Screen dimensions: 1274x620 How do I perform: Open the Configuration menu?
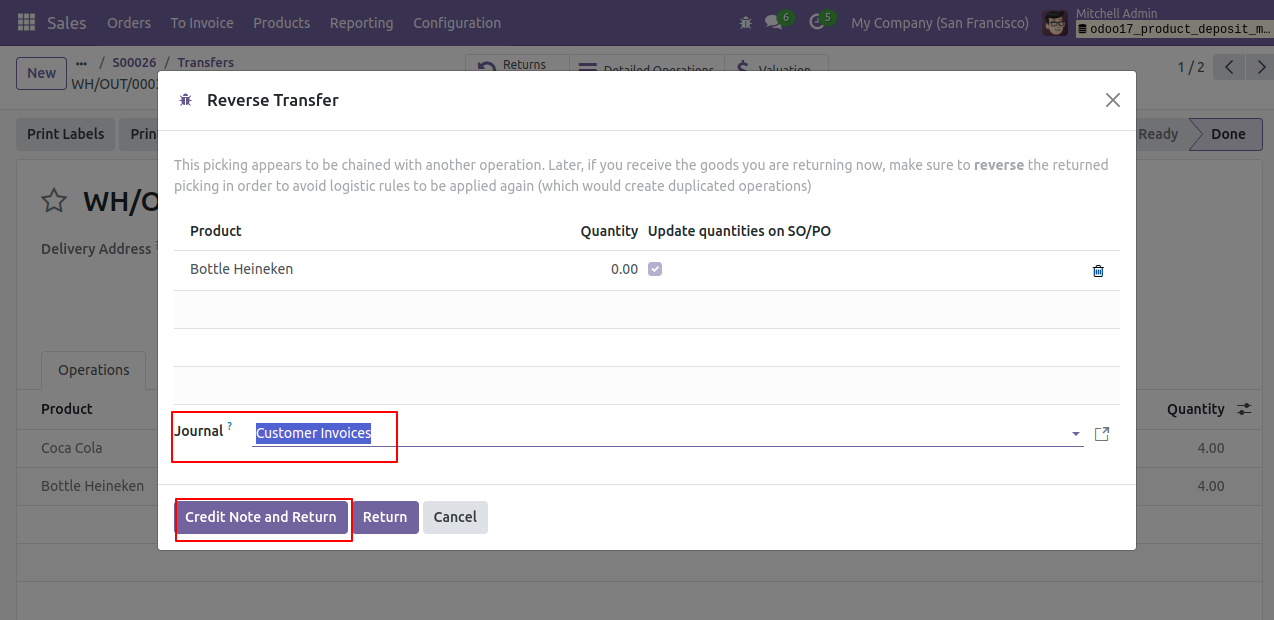tap(457, 22)
